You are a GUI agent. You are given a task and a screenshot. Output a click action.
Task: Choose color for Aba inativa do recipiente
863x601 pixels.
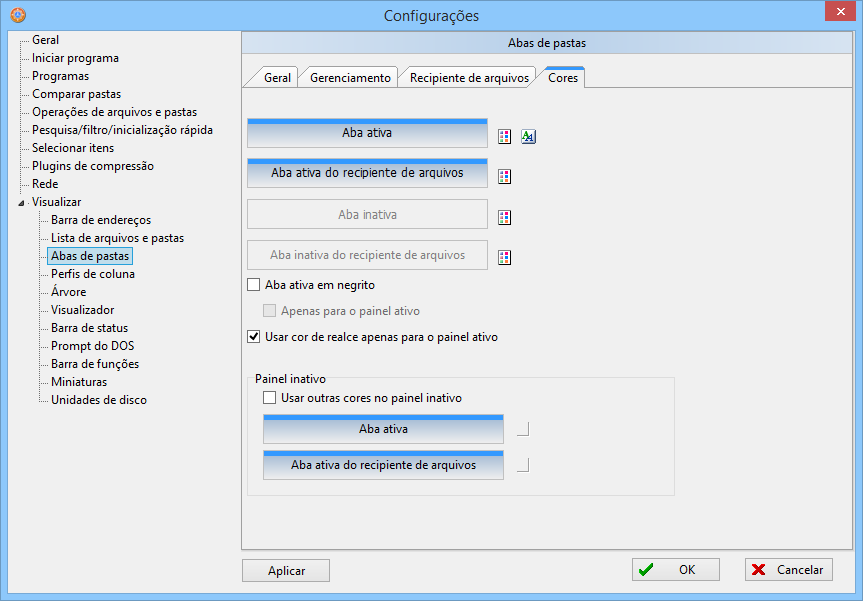tap(505, 258)
